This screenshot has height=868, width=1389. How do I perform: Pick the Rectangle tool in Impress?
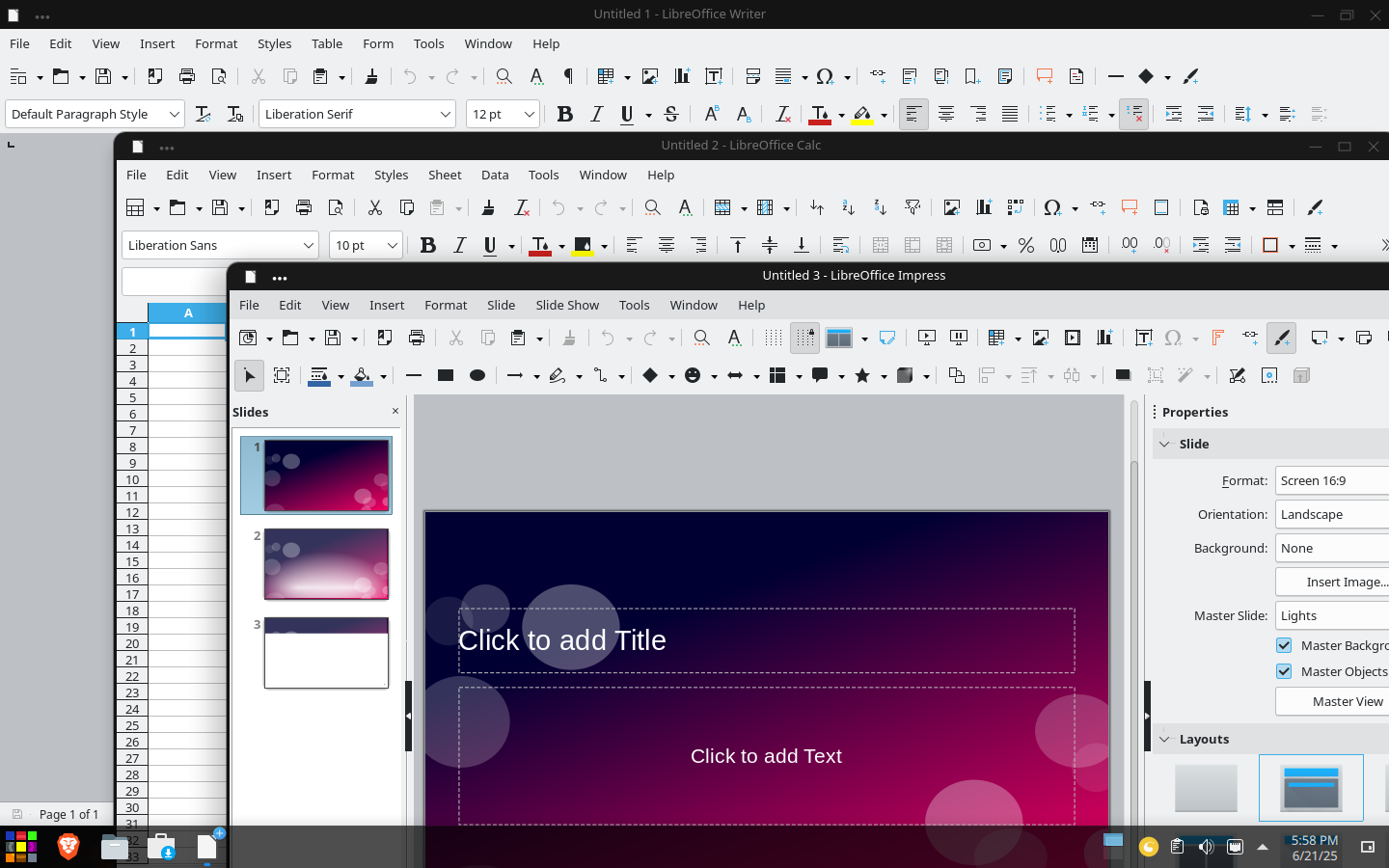446,375
